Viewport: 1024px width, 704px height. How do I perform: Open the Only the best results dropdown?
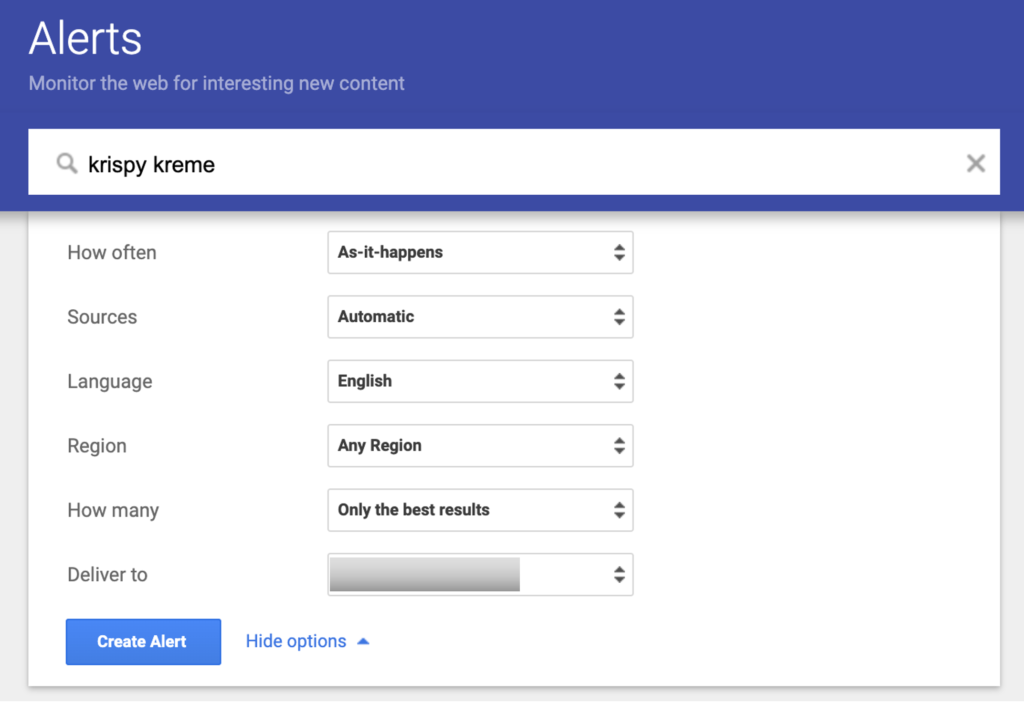pyautogui.click(x=480, y=510)
